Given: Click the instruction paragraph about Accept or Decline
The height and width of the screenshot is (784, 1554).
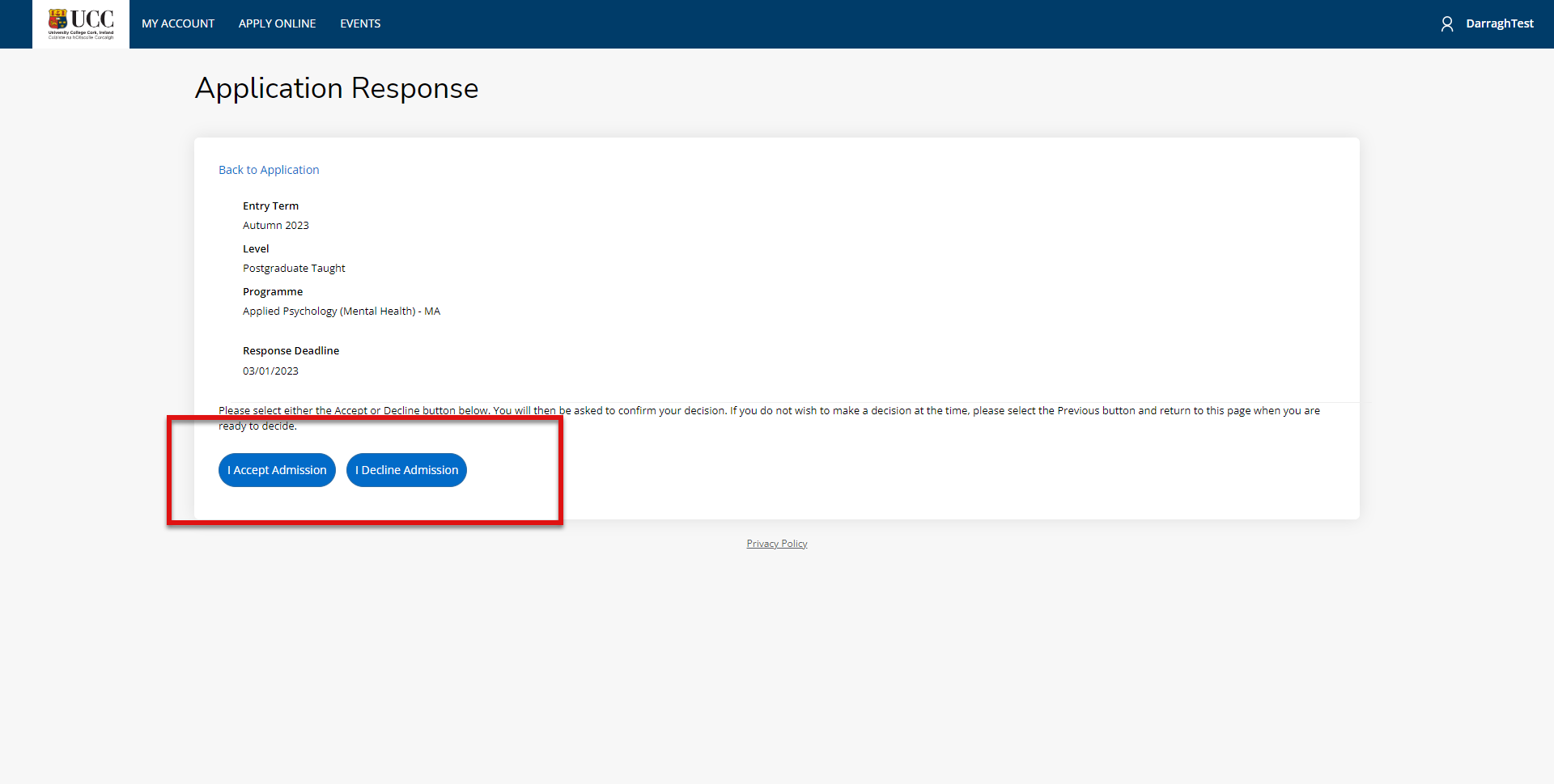Looking at the screenshot, I should pos(769,411).
